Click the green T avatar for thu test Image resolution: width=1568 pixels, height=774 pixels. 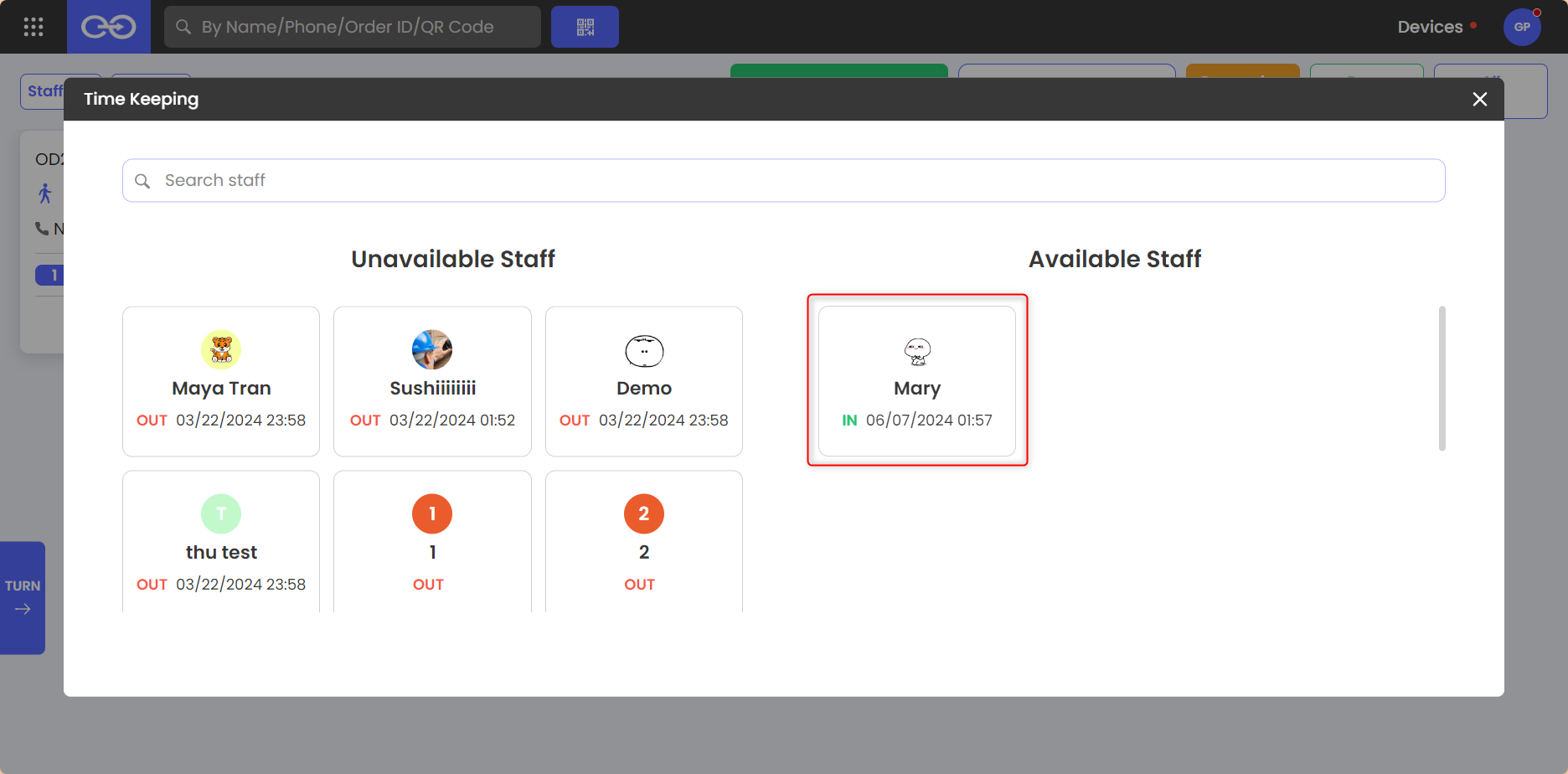point(221,513)
